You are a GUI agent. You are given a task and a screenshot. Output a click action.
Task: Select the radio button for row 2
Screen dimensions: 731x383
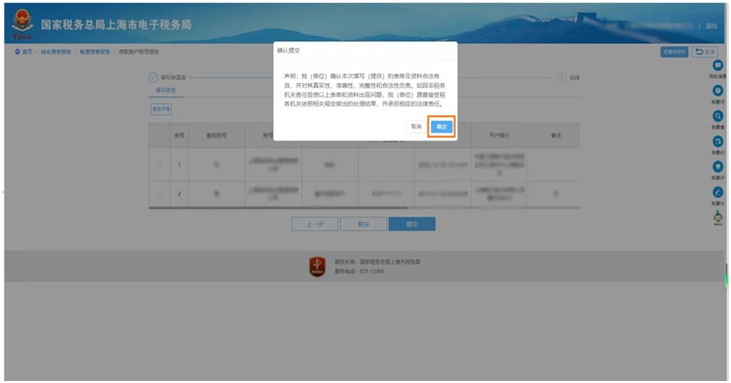(159, 194)
